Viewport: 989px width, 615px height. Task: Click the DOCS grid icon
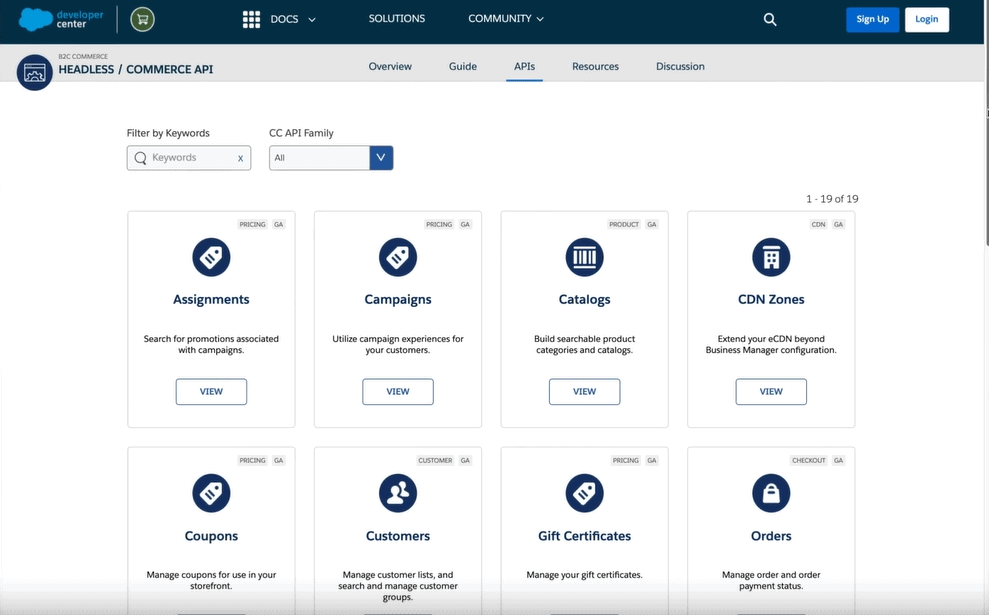pyautogui.click(x=251, y=20)
